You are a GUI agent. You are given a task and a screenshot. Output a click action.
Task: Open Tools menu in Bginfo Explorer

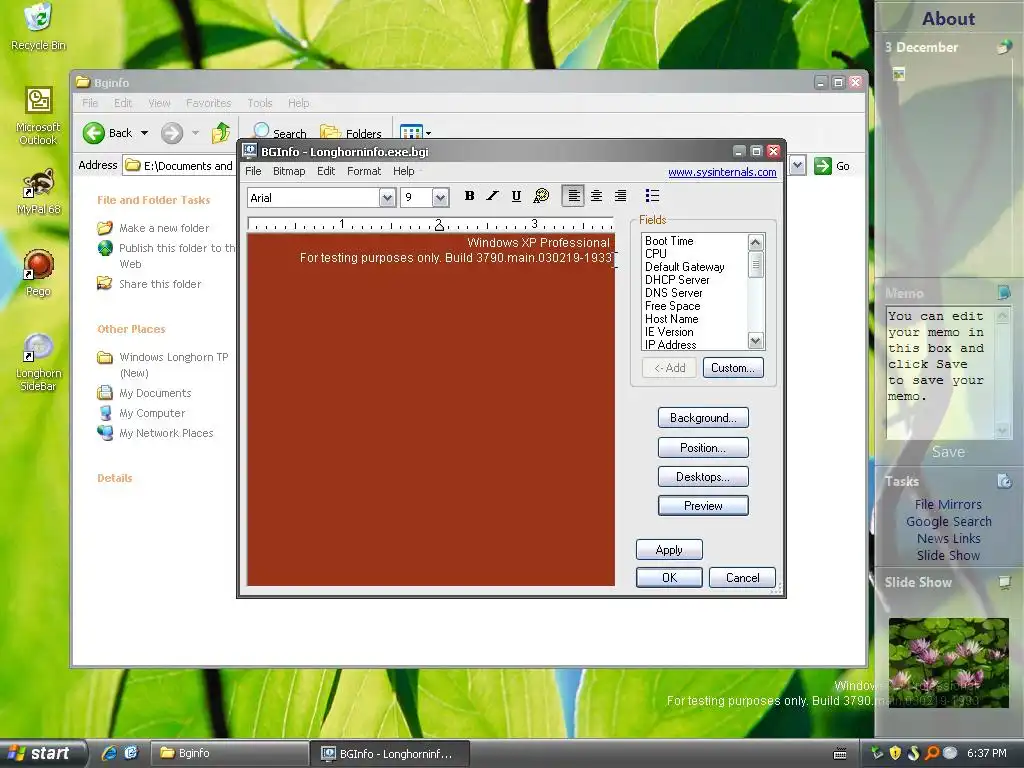259,103
